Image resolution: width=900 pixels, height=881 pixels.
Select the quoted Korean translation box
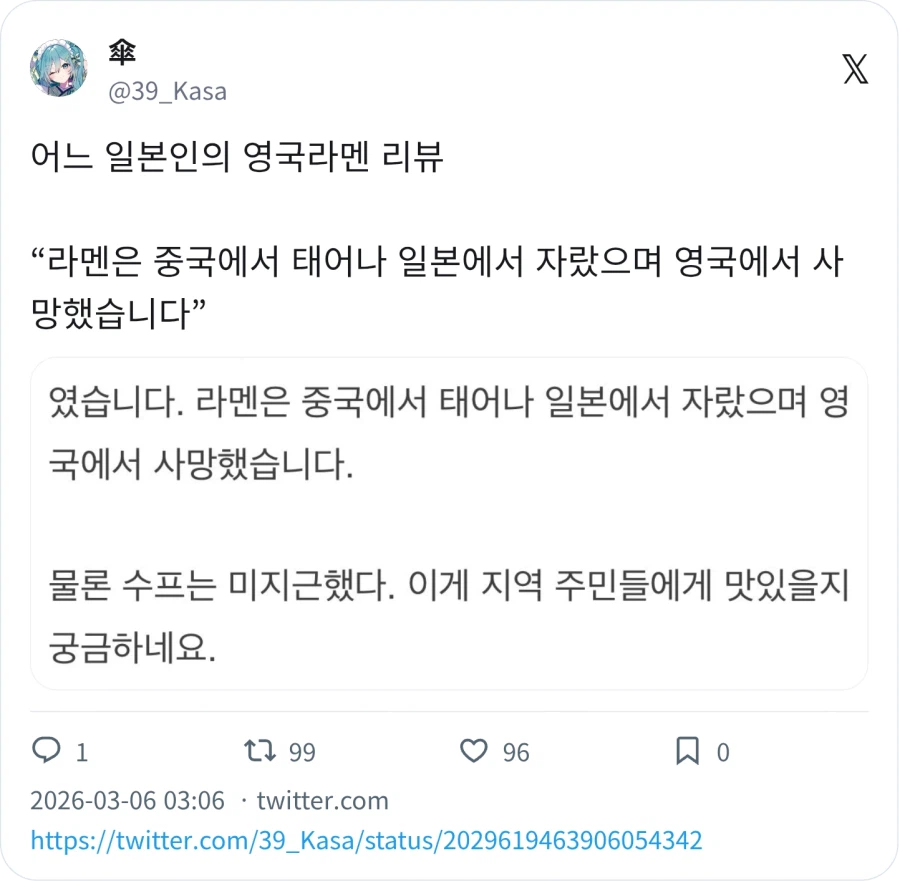450,522
